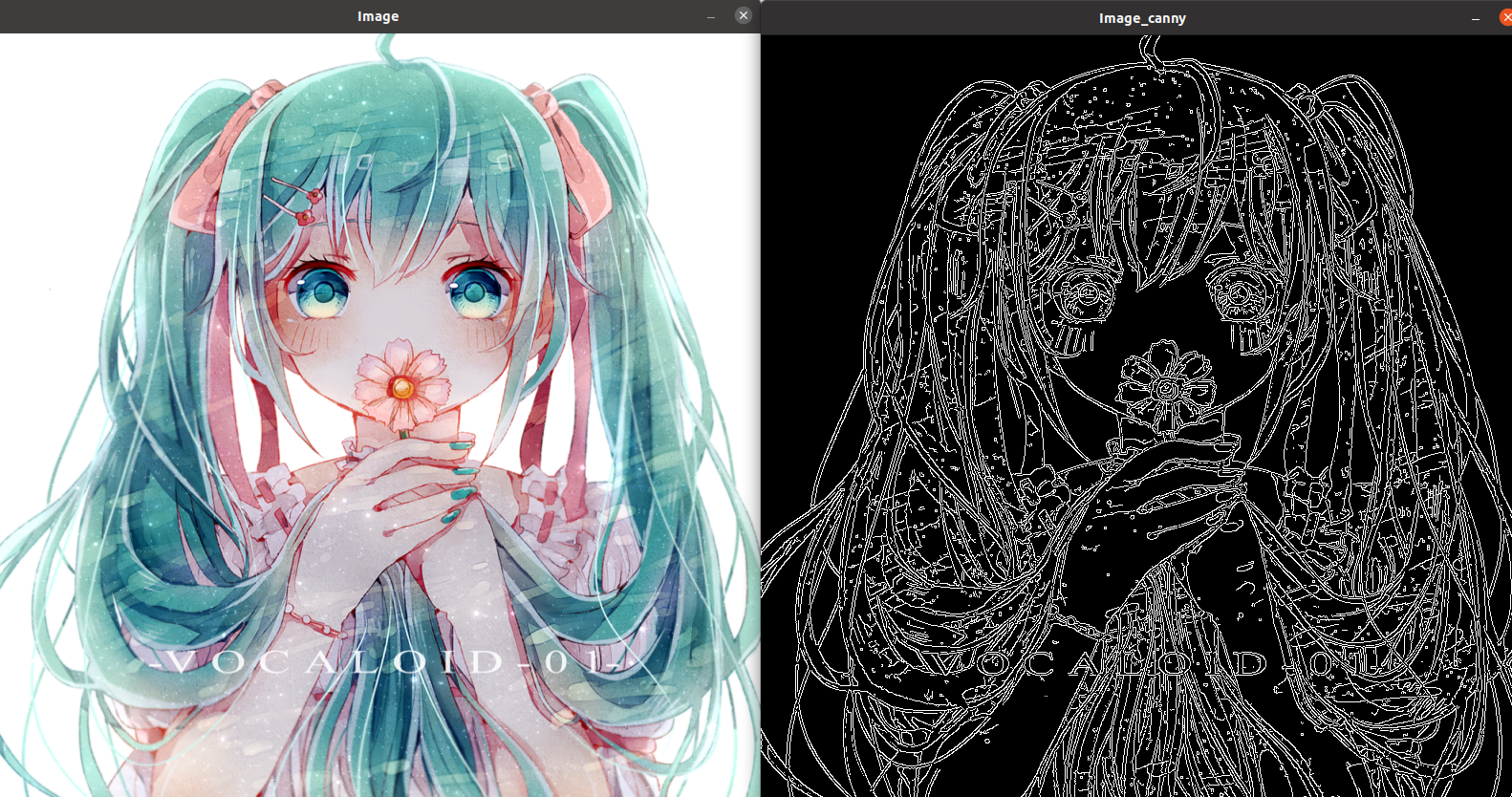
Task: Minimize the Image_canny window
Action: click(1476, 19)
